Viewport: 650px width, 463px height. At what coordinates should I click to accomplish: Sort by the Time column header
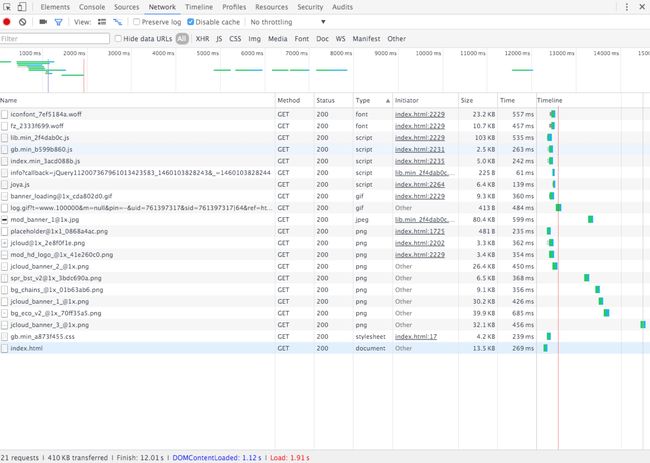tap(517, 100)
